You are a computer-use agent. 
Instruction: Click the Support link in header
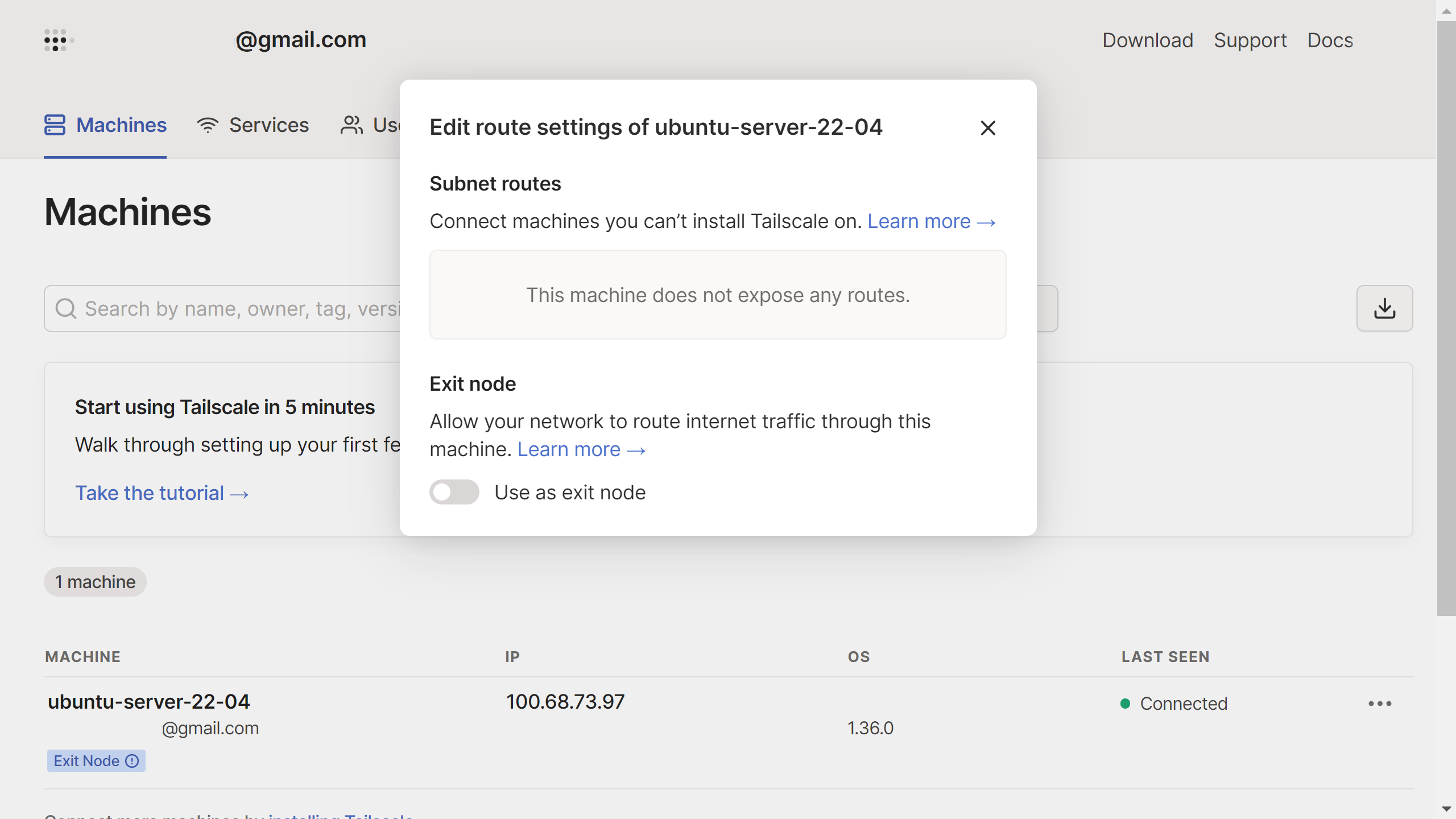tap(1250, 40)
